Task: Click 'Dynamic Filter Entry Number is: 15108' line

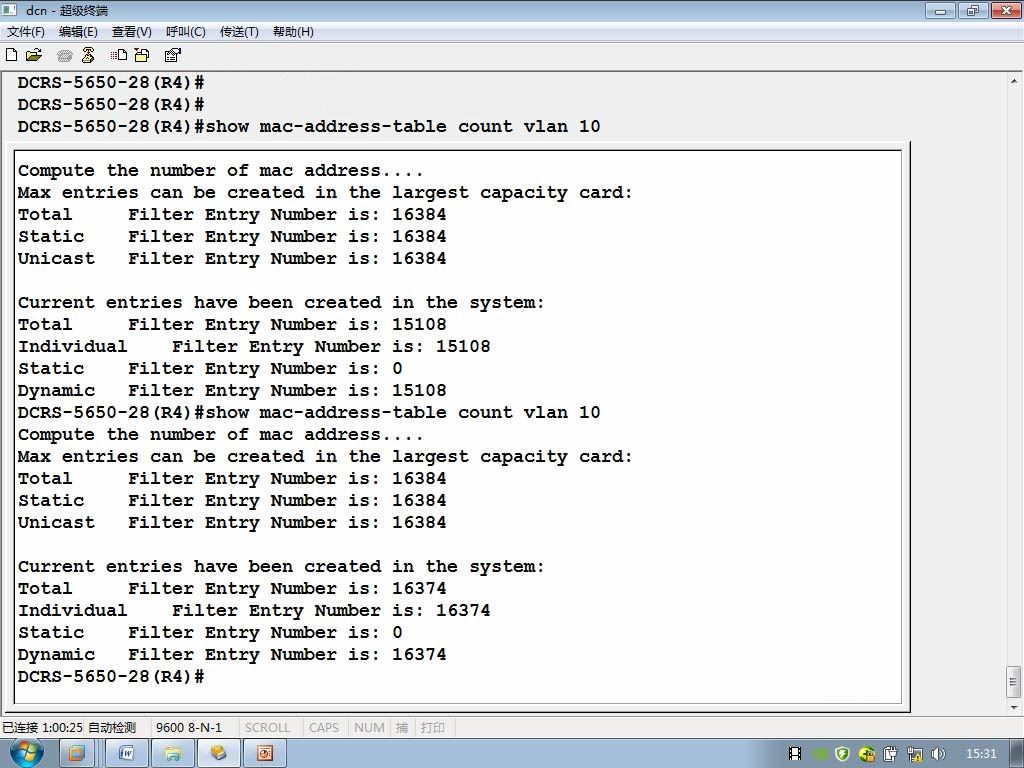Action: pyautogui.click(x=232, y=391)
